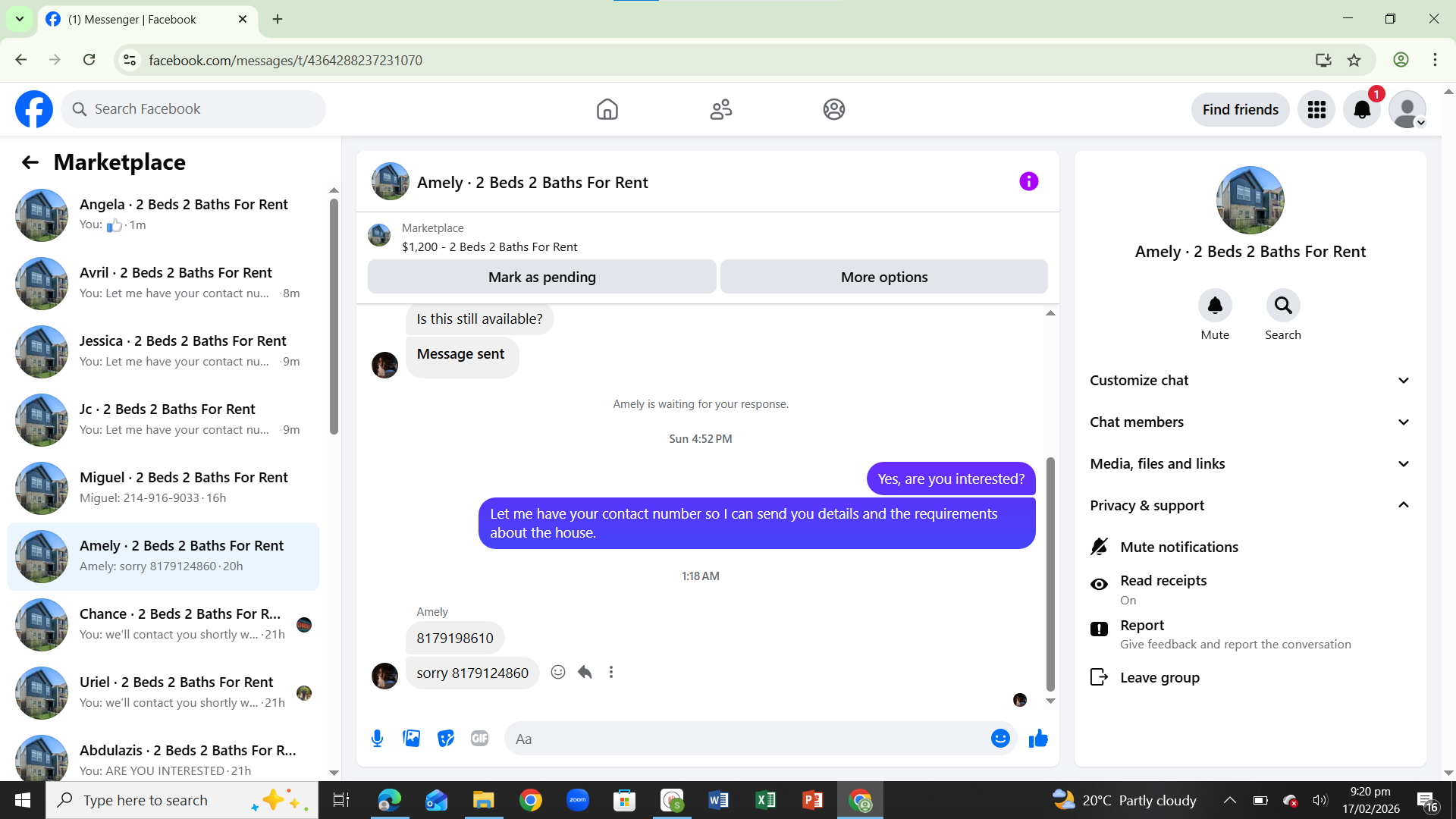Toggle Mute bell under profile picture
This screenshot has height=819, width=1456.
(1215, 306)
